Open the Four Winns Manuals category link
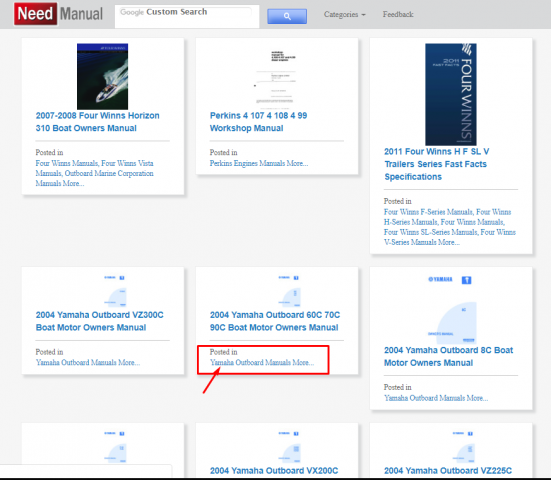Screen dimensions: 551x480 tap(67, 163)
